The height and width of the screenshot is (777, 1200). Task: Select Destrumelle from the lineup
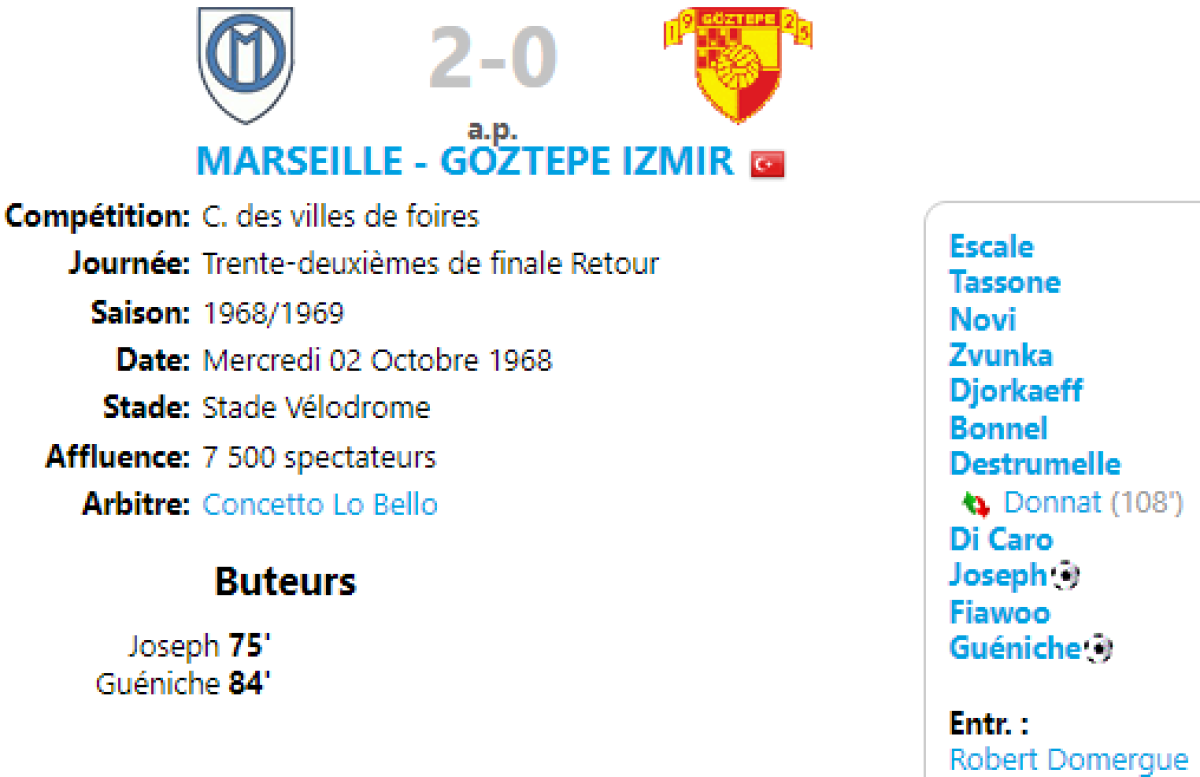pos(1035,465)
